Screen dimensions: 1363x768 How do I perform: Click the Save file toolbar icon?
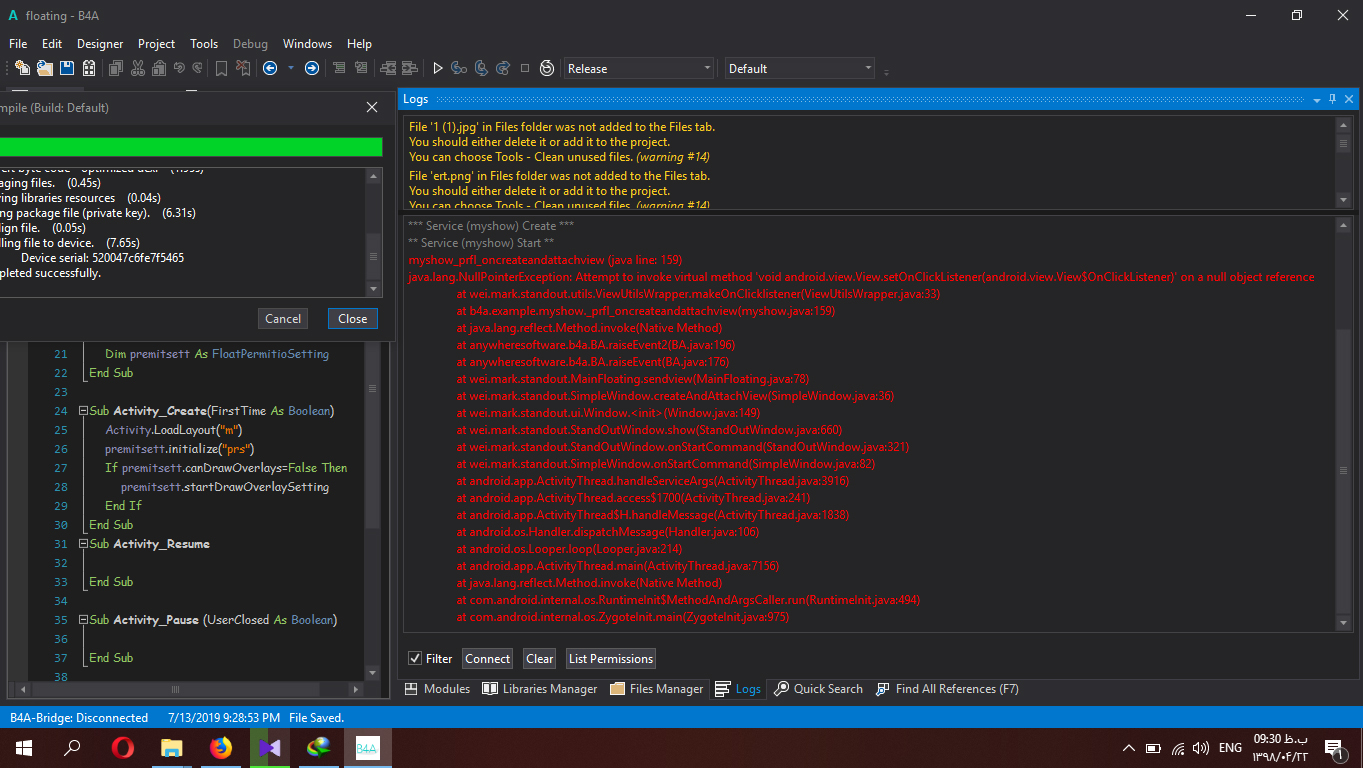67,68
